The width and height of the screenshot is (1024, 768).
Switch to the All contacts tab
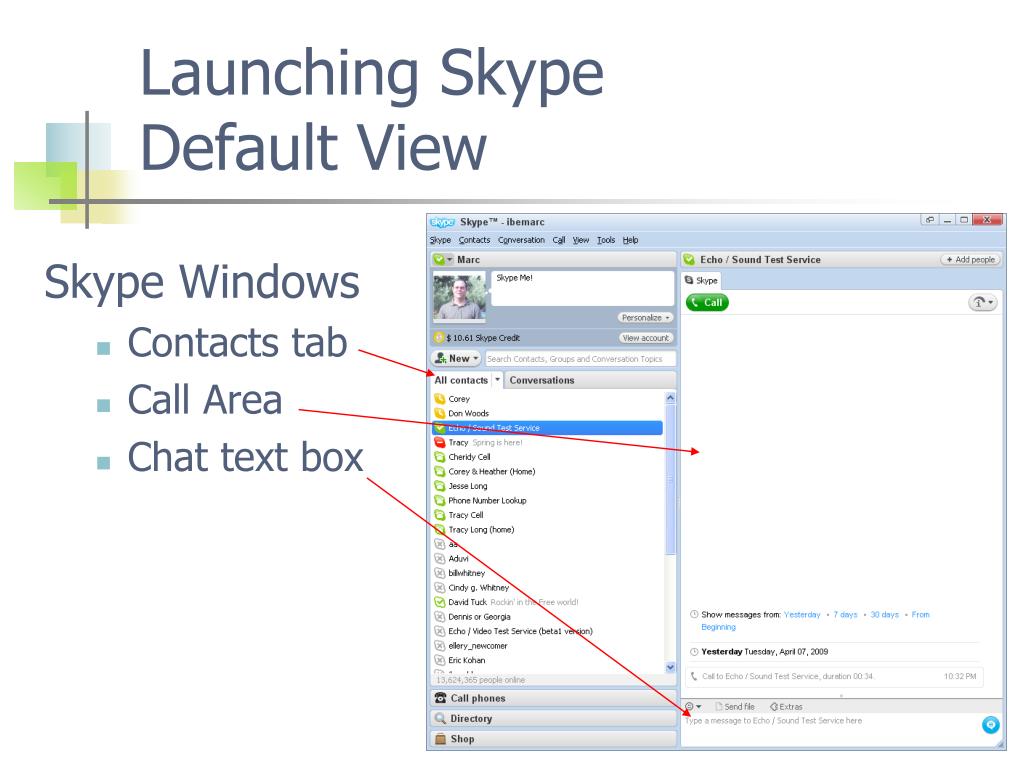tap(460, 380)
